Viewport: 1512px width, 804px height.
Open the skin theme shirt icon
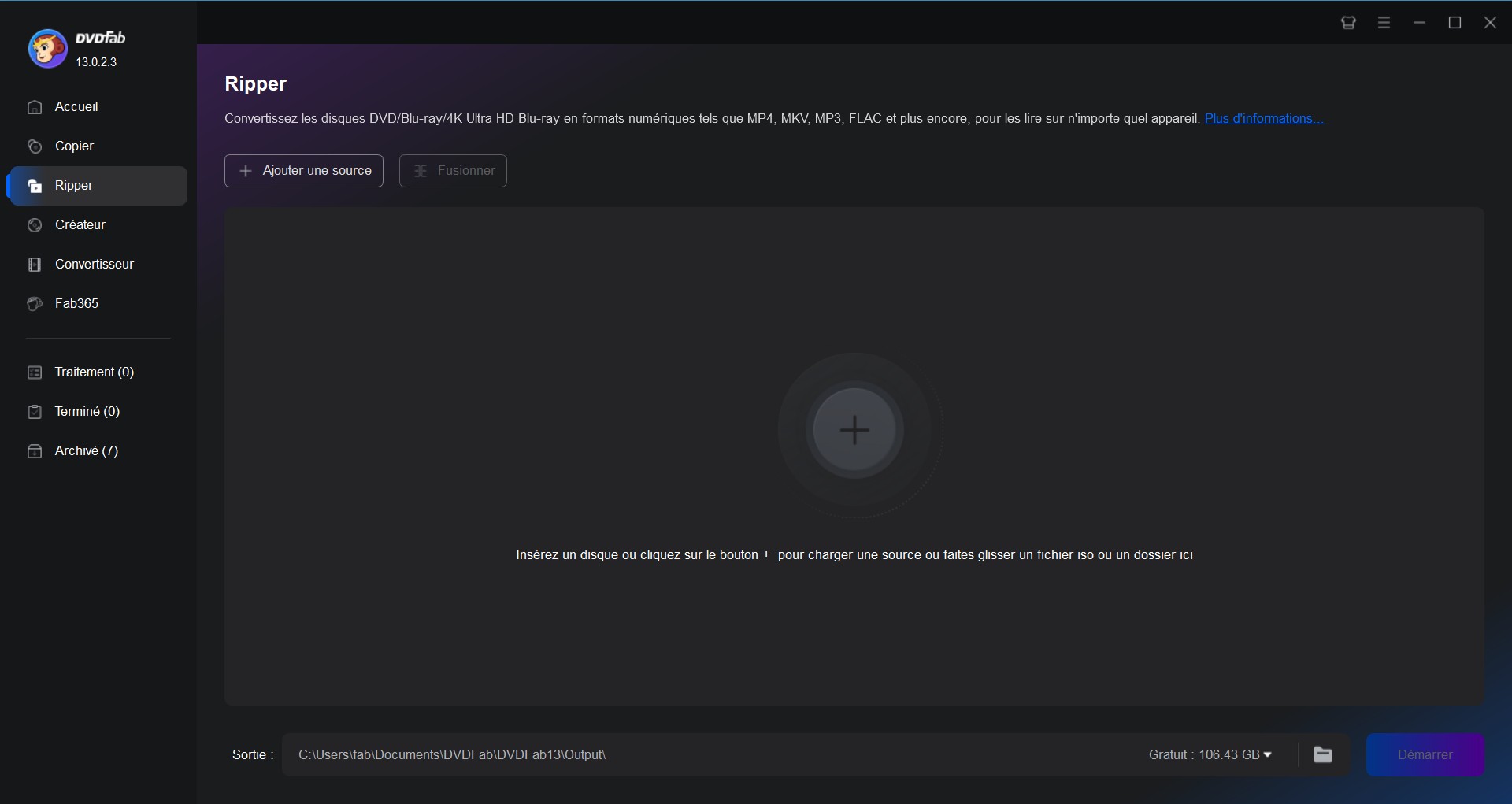1348,23
